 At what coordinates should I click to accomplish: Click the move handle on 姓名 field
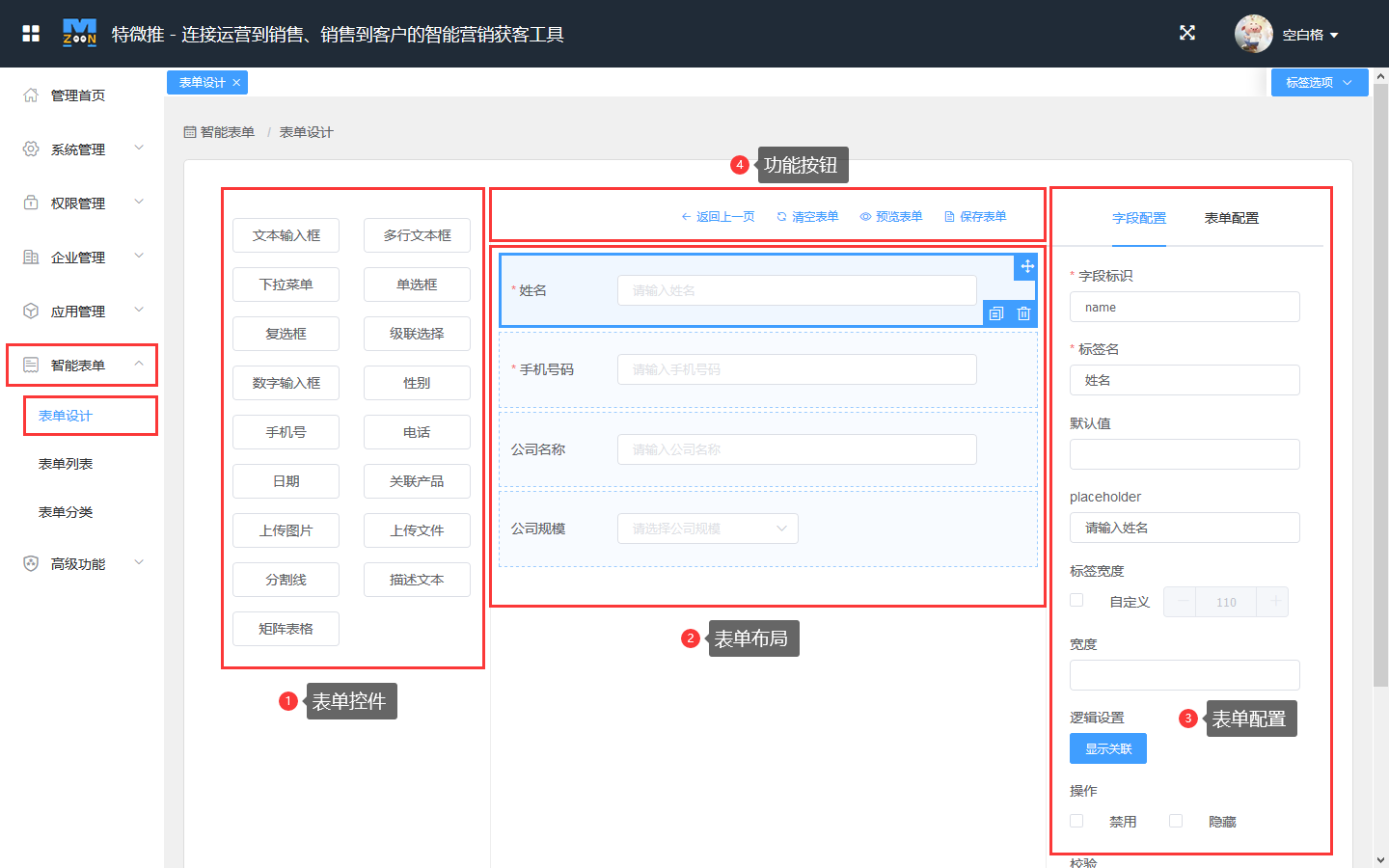1026,267
